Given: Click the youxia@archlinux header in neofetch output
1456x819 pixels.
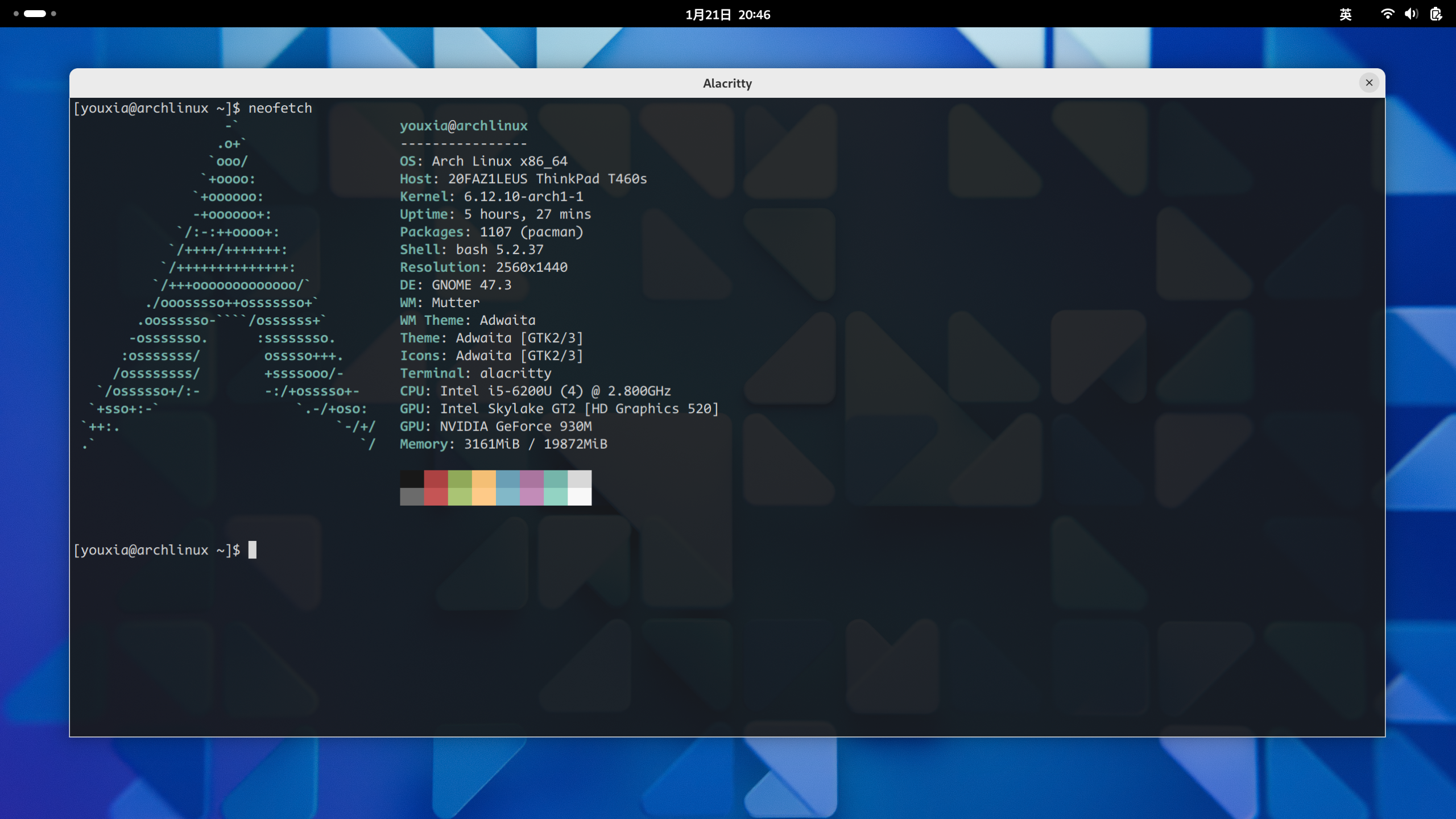Looking at the screenshot, I should [x=464, y=126].
